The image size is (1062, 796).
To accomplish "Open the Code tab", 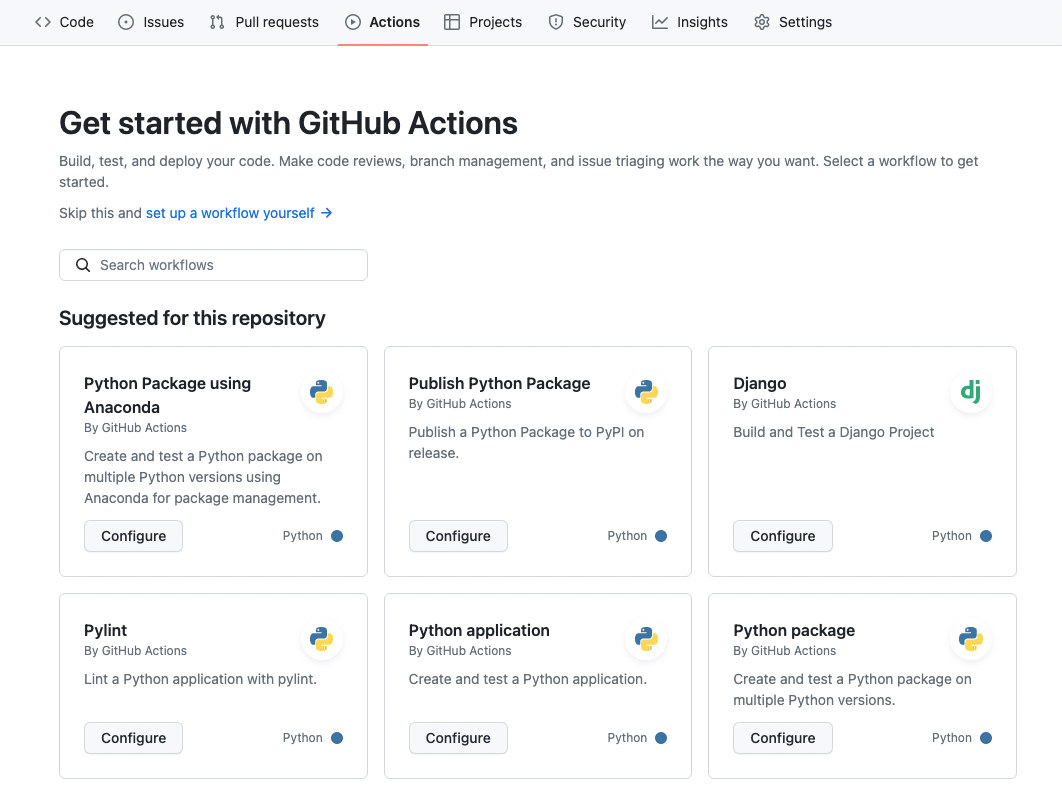I will tap(64, 22).
